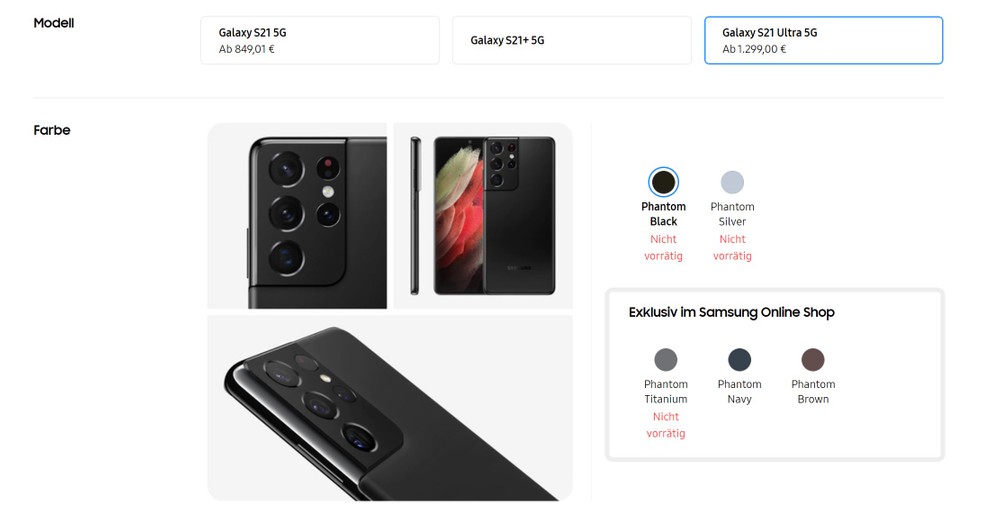Screen dimensions: 1000x519
Task: Click the Ab 849,01 € price text
Action: (246, 49)
